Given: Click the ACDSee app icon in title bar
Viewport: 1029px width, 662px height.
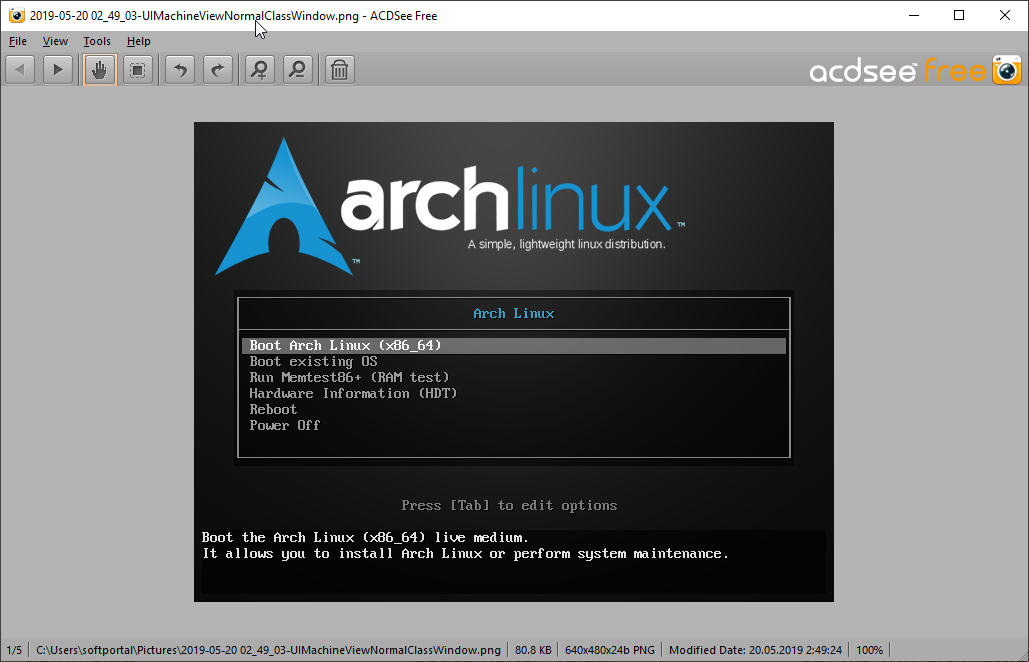Looking at the screenshot, I should (16, 15).
